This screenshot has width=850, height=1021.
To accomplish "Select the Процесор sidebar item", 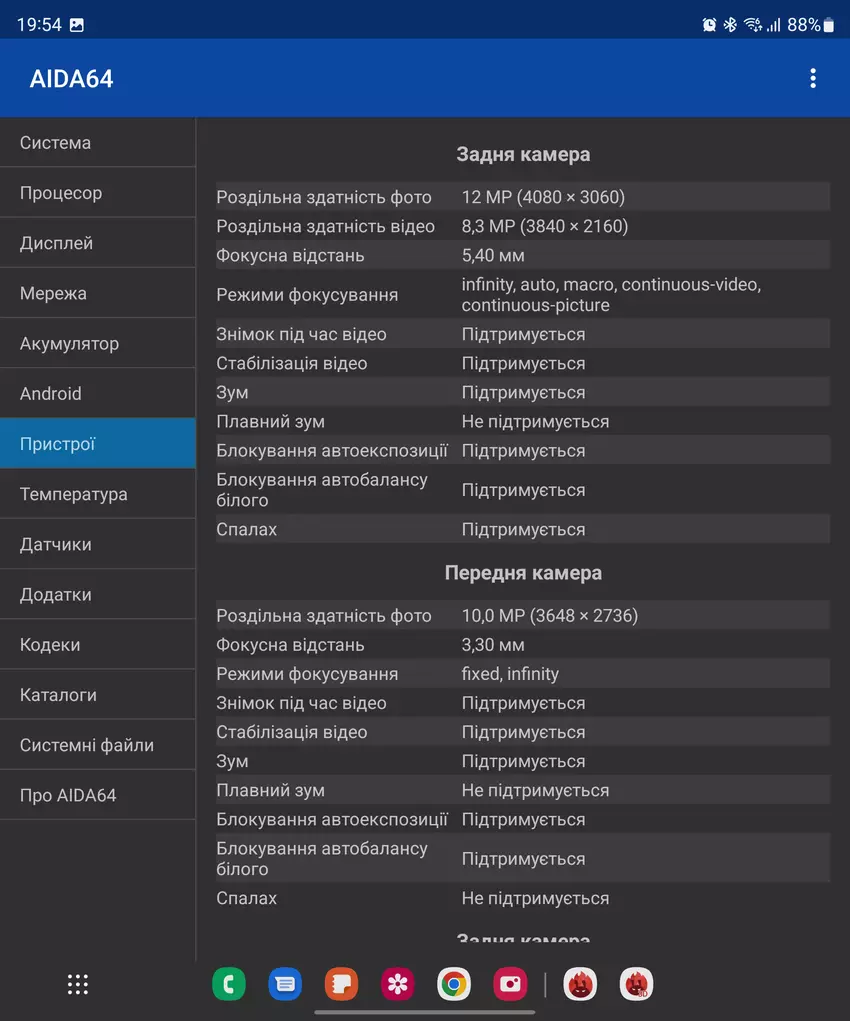I will tap(98, 193).
